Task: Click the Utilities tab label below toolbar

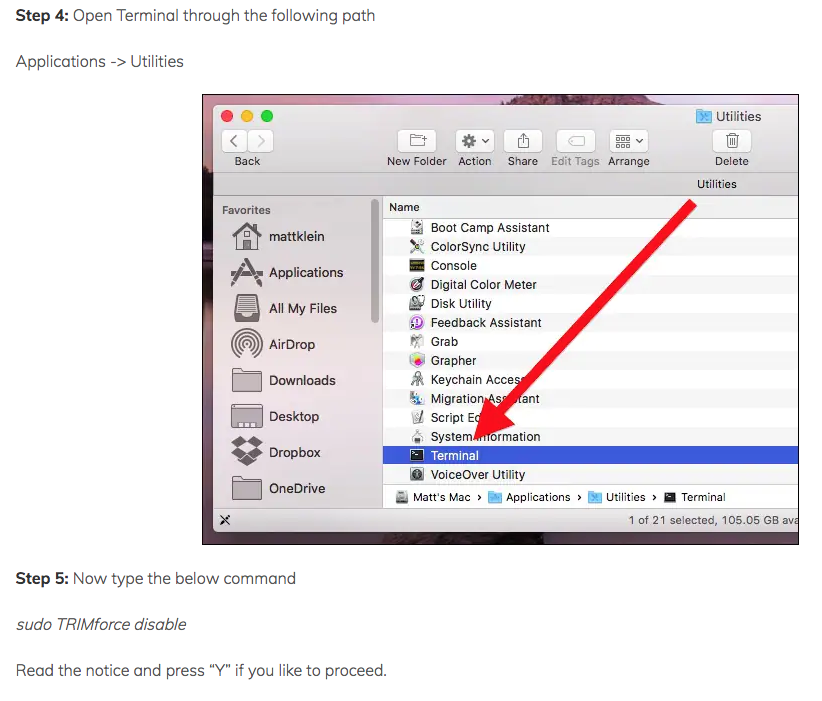Action: [x=717, y=184]
